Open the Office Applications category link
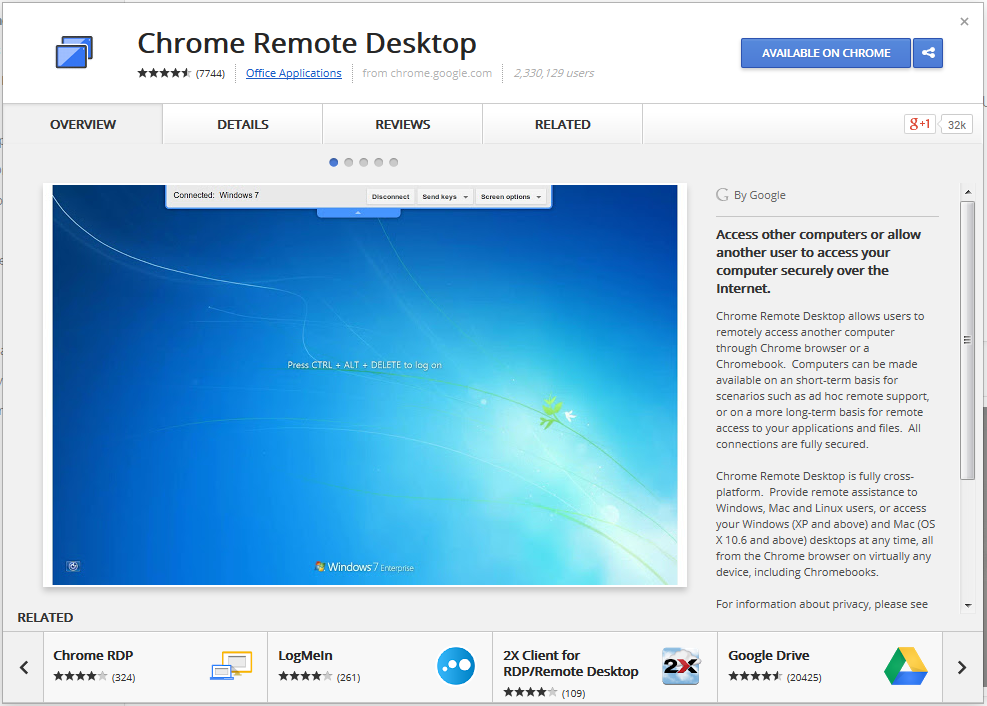Image resolution: width=987 pixels, height=706 pixels. tap(293, 73)
